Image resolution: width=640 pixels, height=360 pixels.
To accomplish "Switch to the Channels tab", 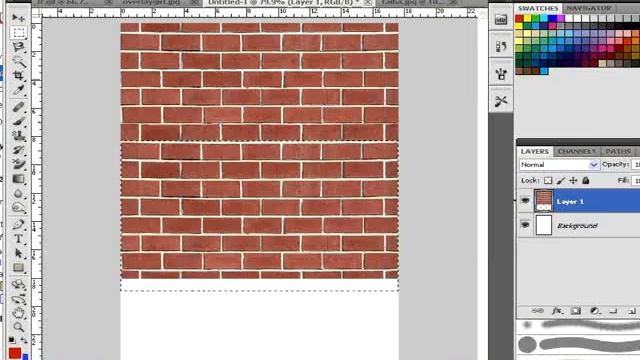I will 577,151.
